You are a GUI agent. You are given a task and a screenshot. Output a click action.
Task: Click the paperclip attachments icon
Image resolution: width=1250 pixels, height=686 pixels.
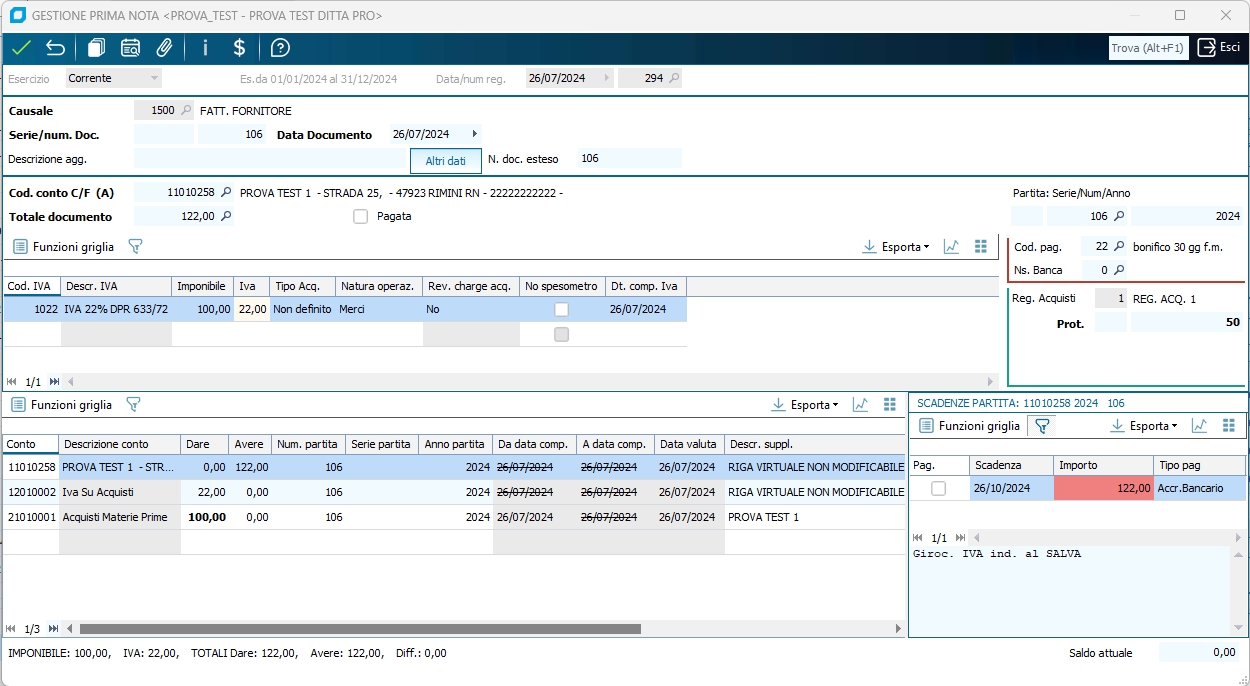[x=165, y=48]
